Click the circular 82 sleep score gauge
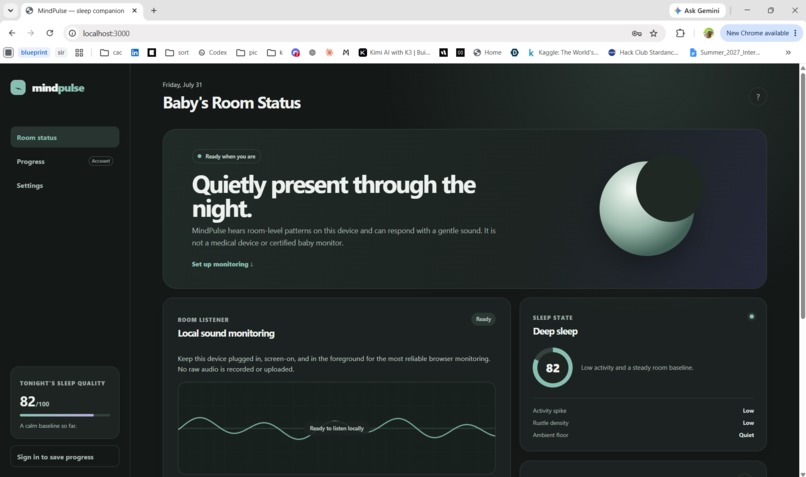 click(553, 368)
